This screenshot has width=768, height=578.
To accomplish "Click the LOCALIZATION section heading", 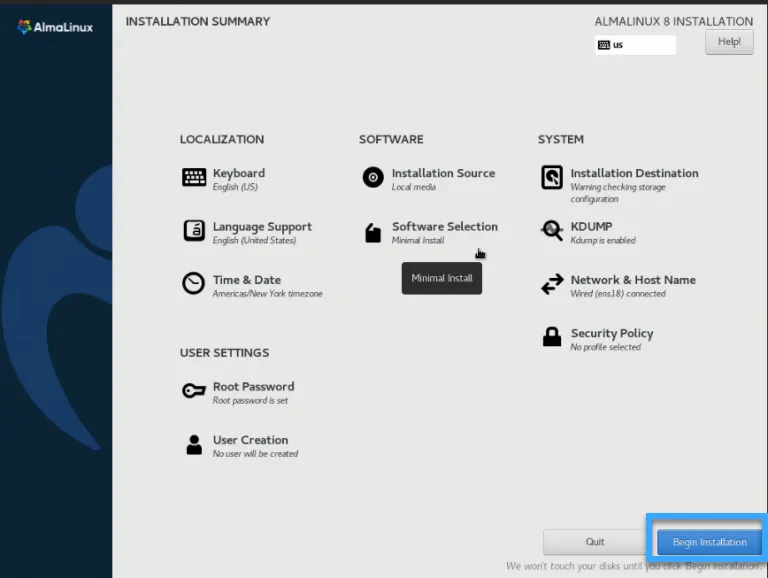I will coord(222,139).
